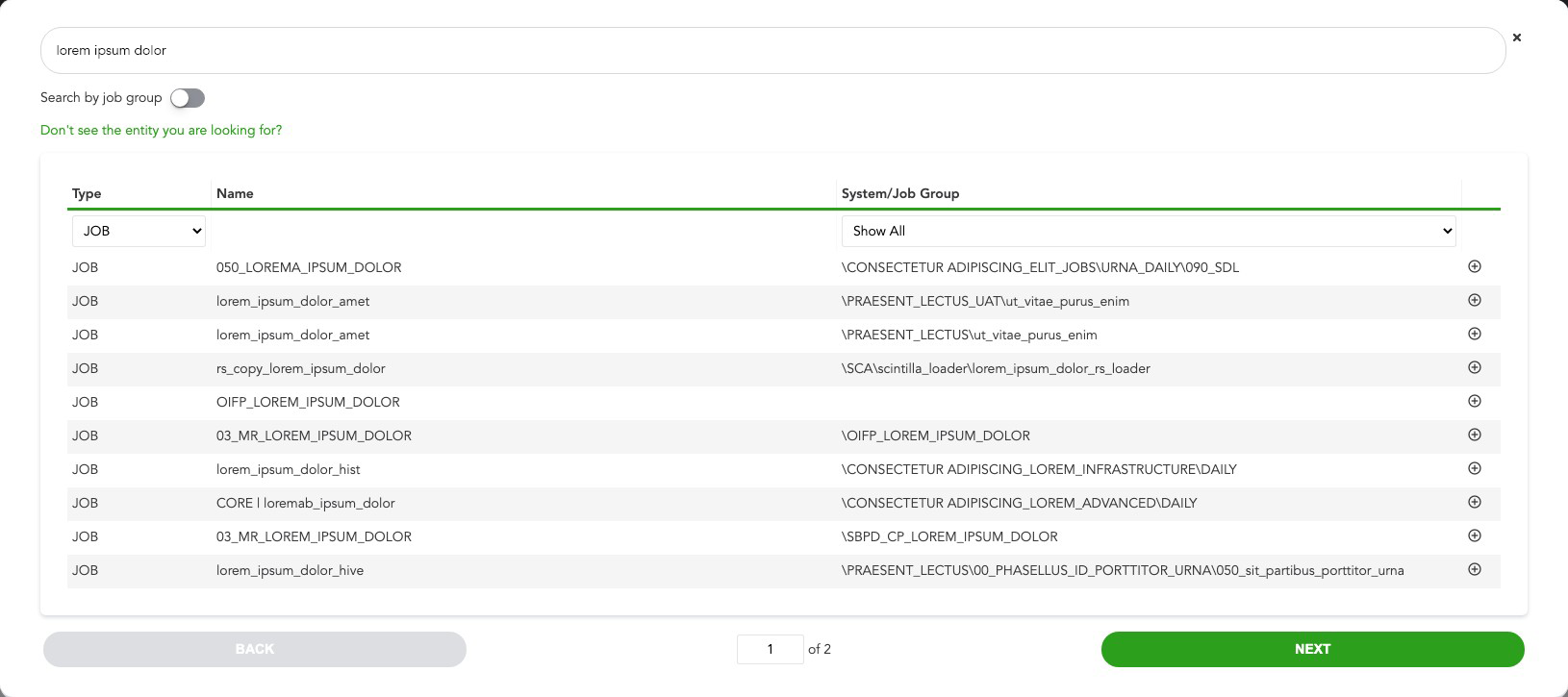Add rs_copy_lorem_ipsum_dolor using its plus icon
This screenshot has height=697, width=1568.
tap(1475, 367)
